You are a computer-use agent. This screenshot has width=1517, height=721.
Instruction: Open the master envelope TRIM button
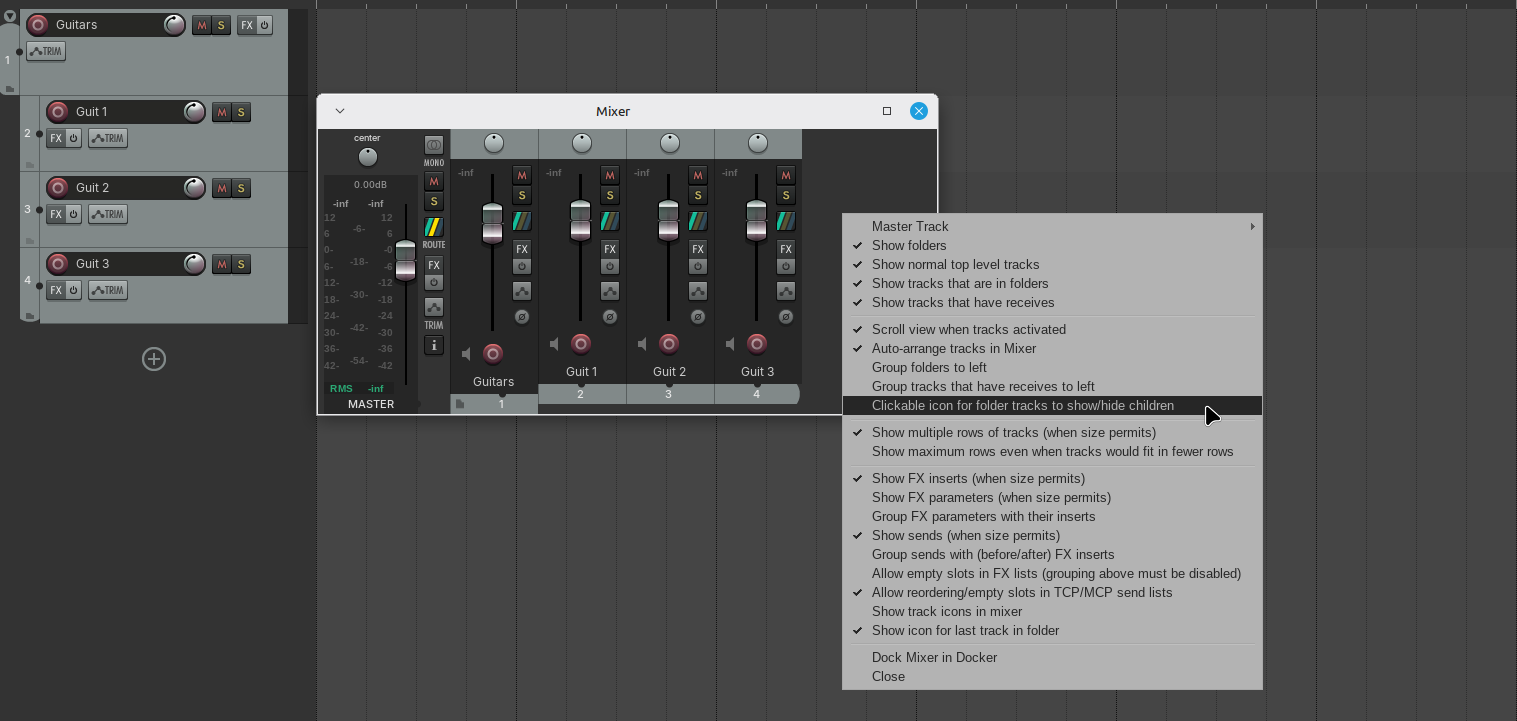(434, 307)
